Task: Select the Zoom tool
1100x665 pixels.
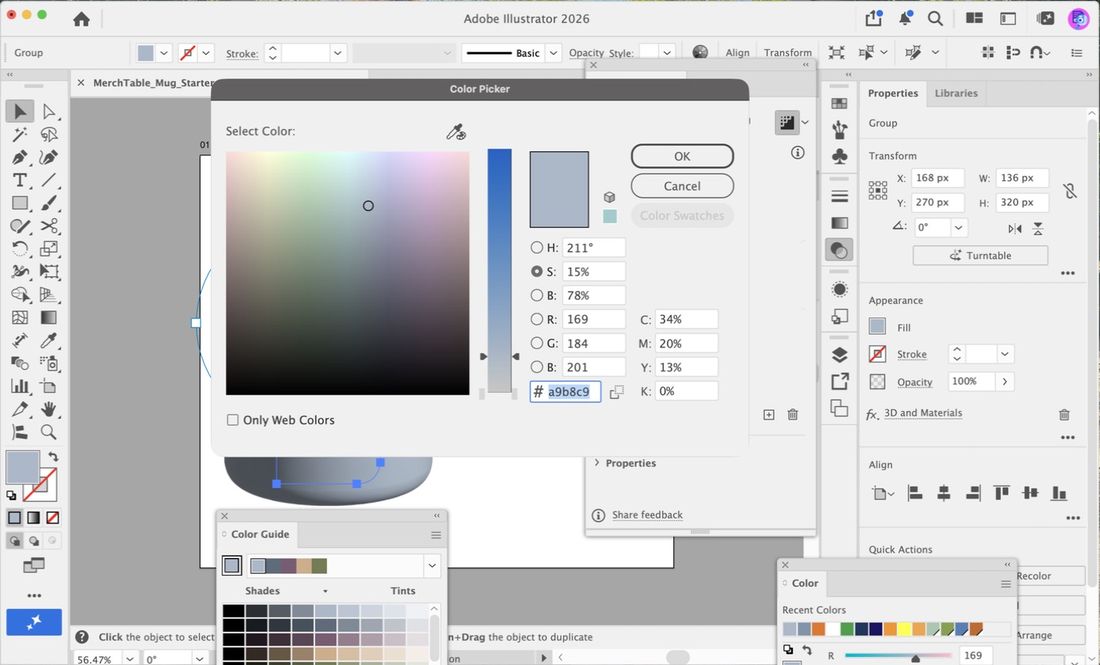Action: coord(48,432)
